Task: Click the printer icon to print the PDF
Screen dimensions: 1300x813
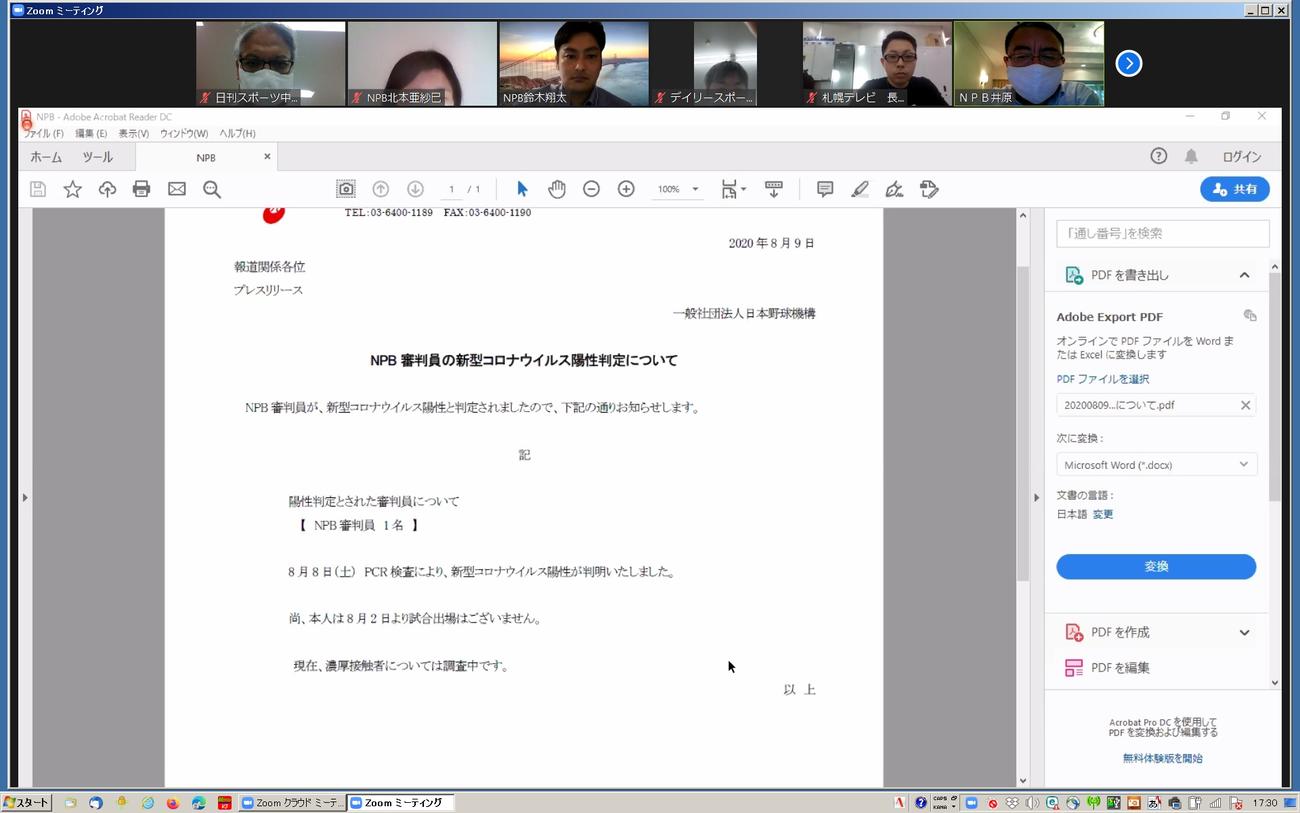Action: (x=142, y=189)
